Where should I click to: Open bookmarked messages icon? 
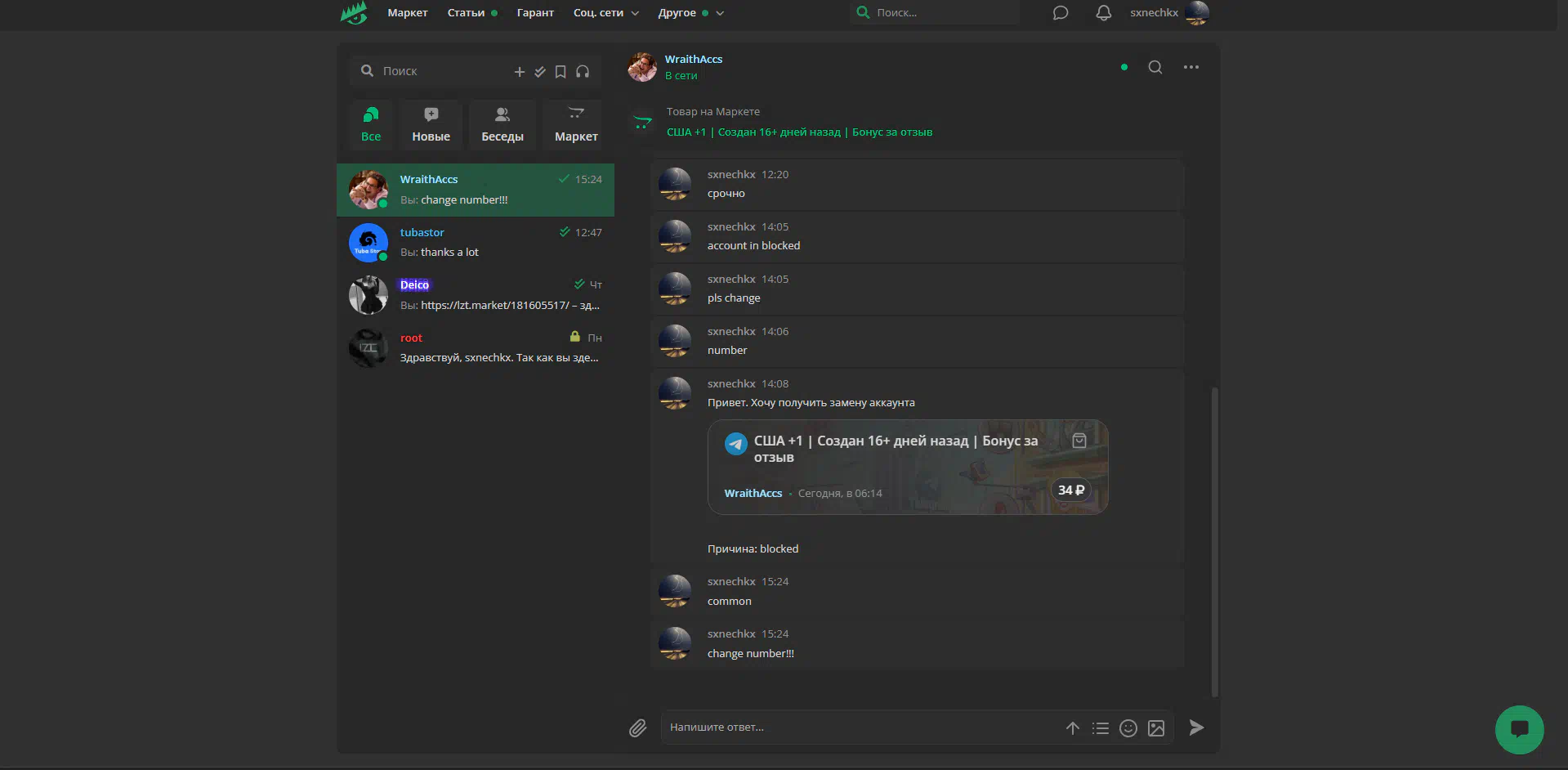pyautogui.click(x=561, y=72)
